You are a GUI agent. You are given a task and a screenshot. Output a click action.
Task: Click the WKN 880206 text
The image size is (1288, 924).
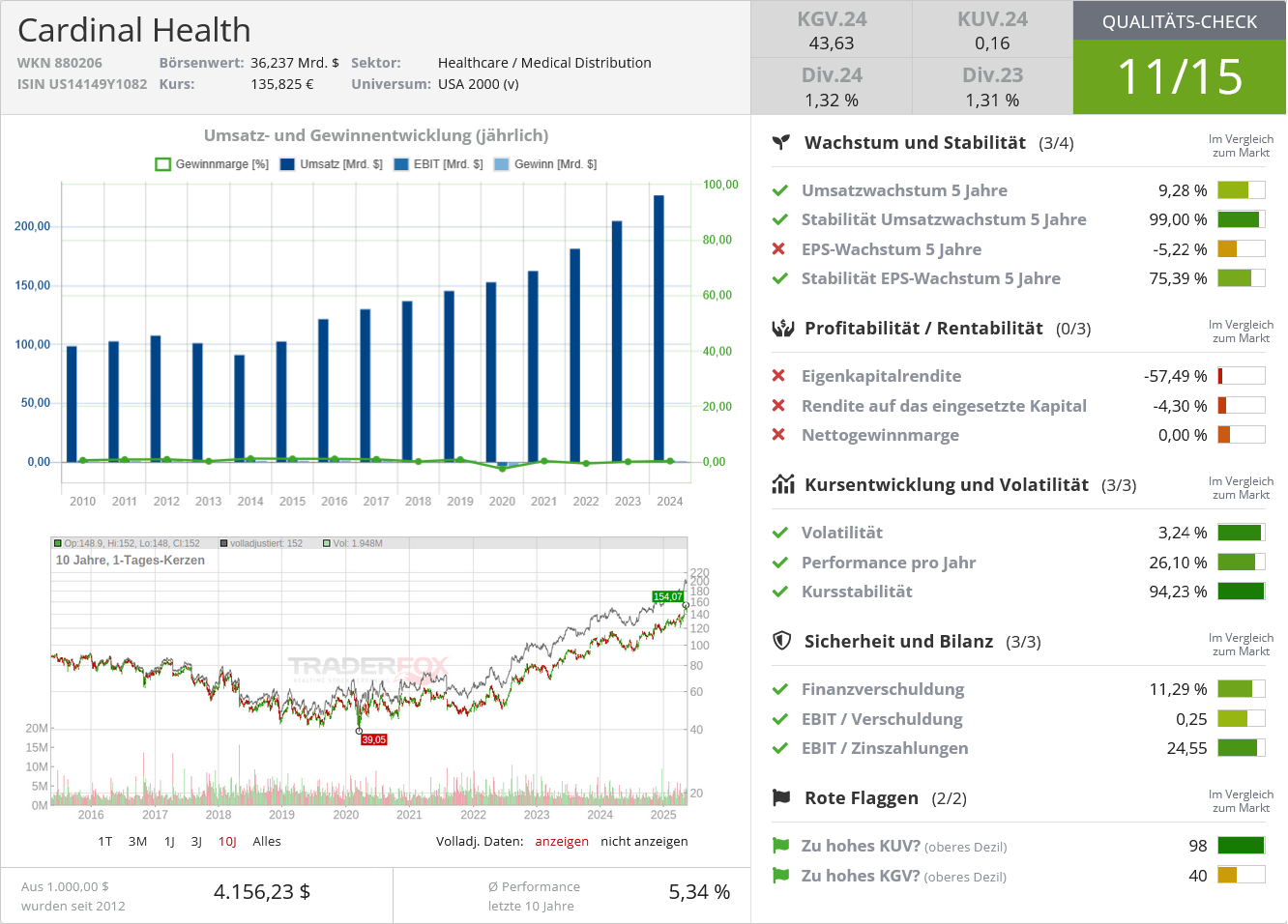(x=60, y=63)
